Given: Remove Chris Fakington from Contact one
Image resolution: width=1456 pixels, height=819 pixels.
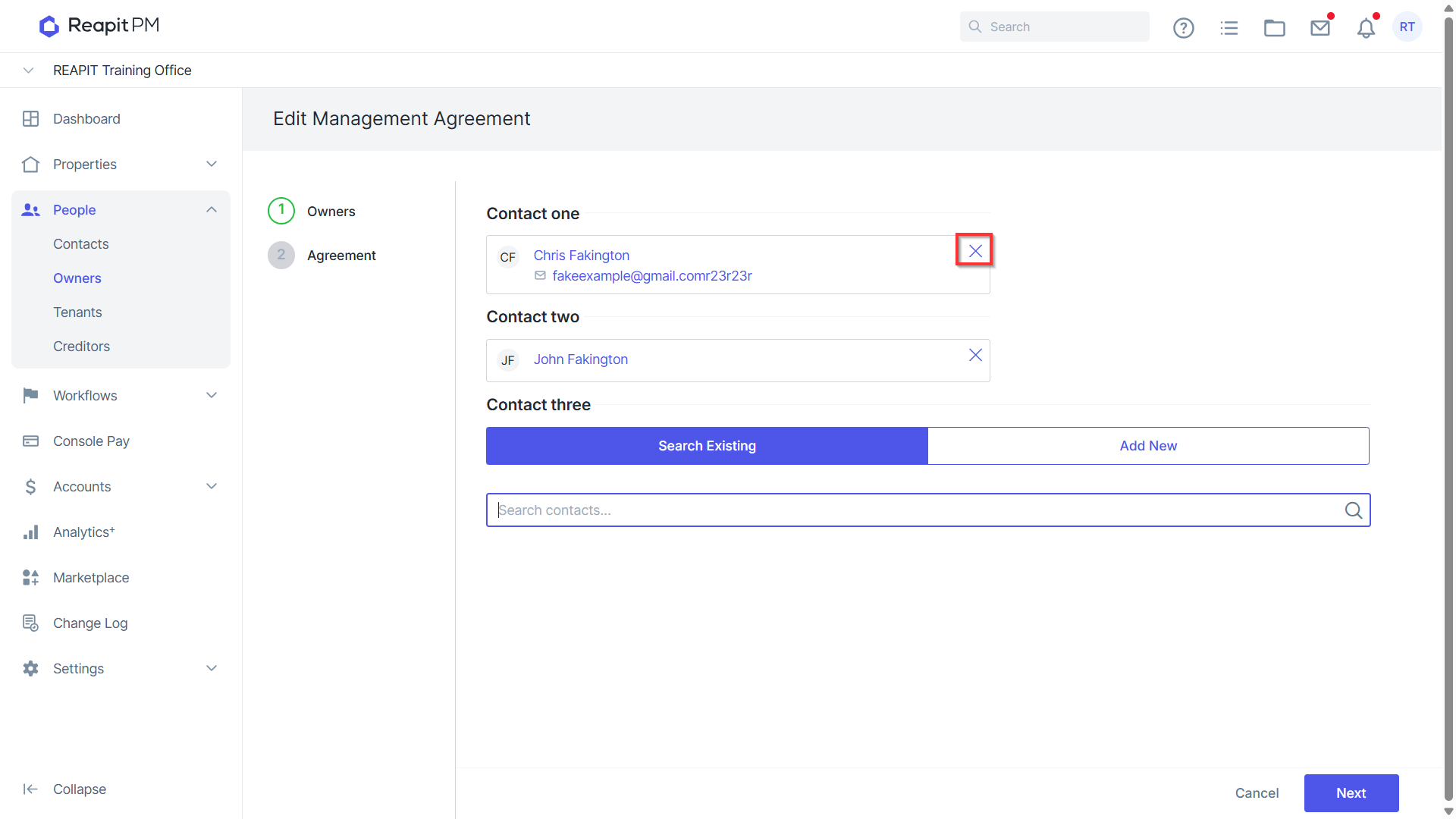Looking at the screenshot, I should [975, 251].
